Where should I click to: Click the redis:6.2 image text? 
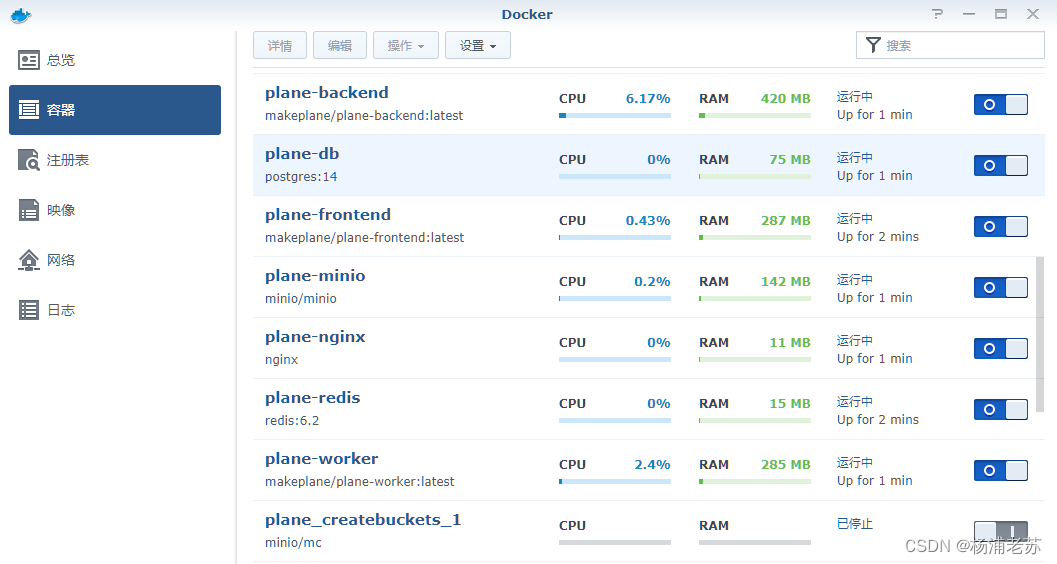(292, 420)
